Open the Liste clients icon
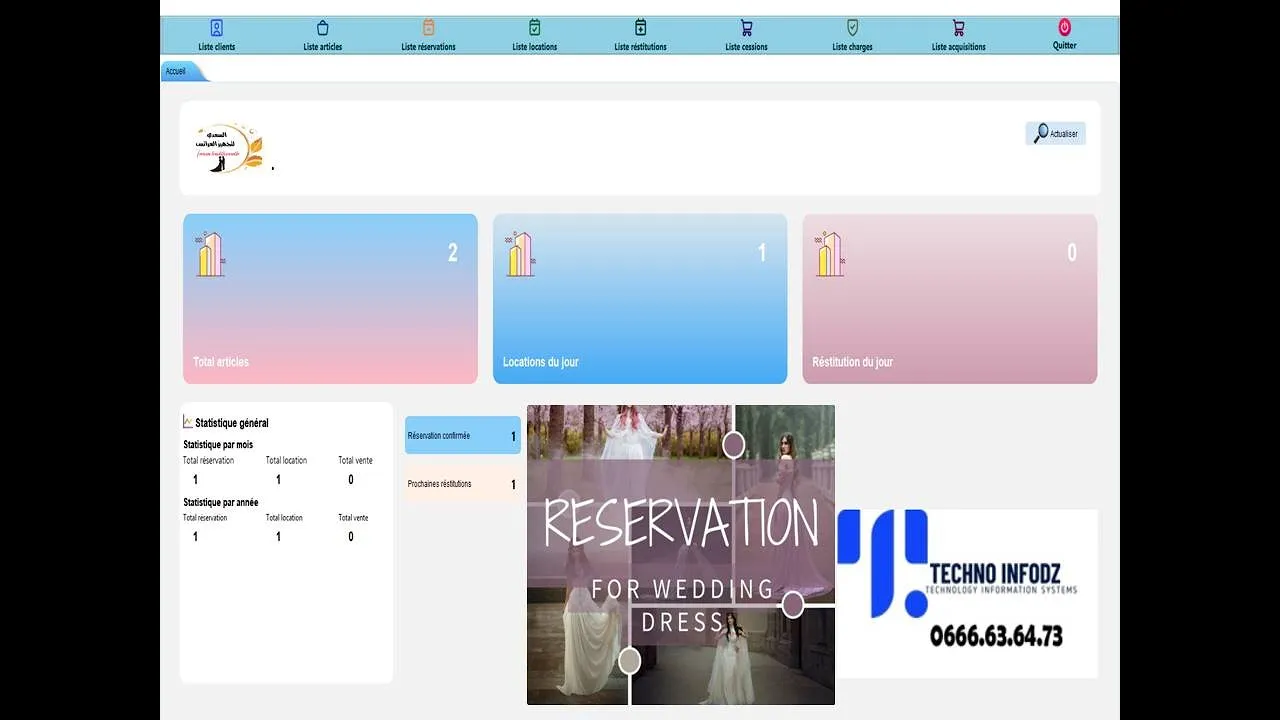The height and width of the screenshot is (720, 1280). 217,28
